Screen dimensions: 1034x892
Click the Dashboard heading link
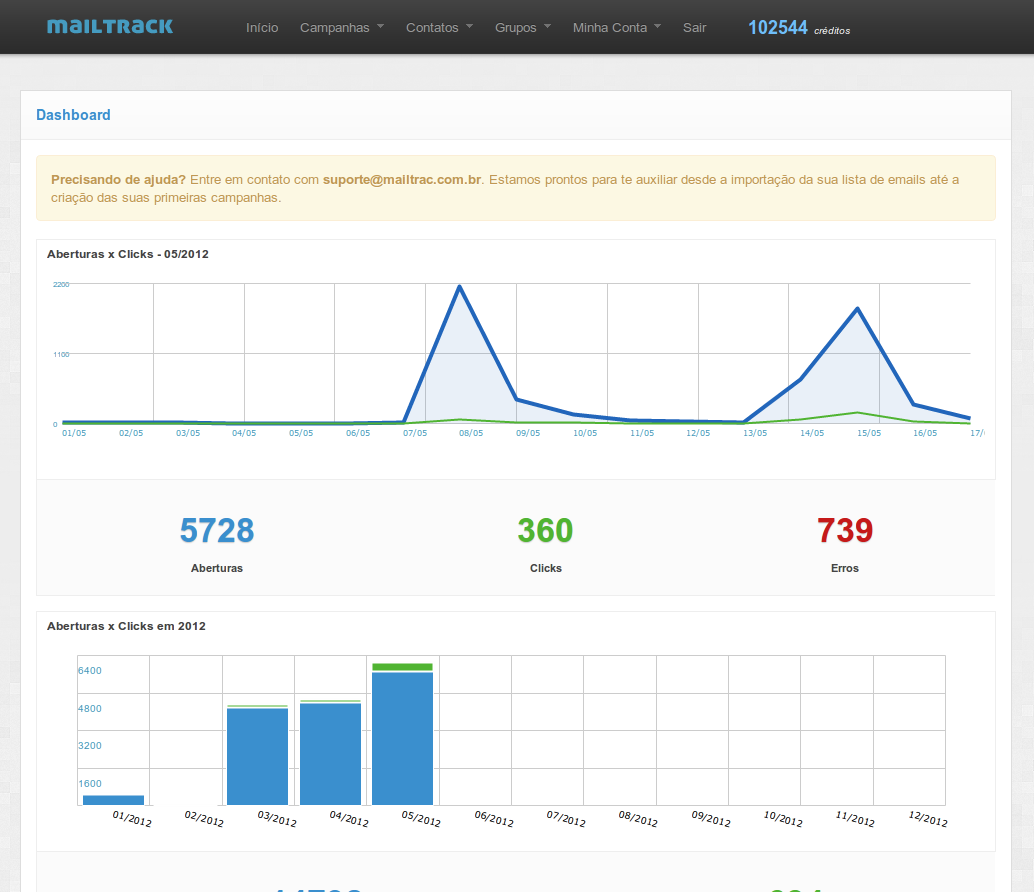pyautogui.click(x=73, y=115)
